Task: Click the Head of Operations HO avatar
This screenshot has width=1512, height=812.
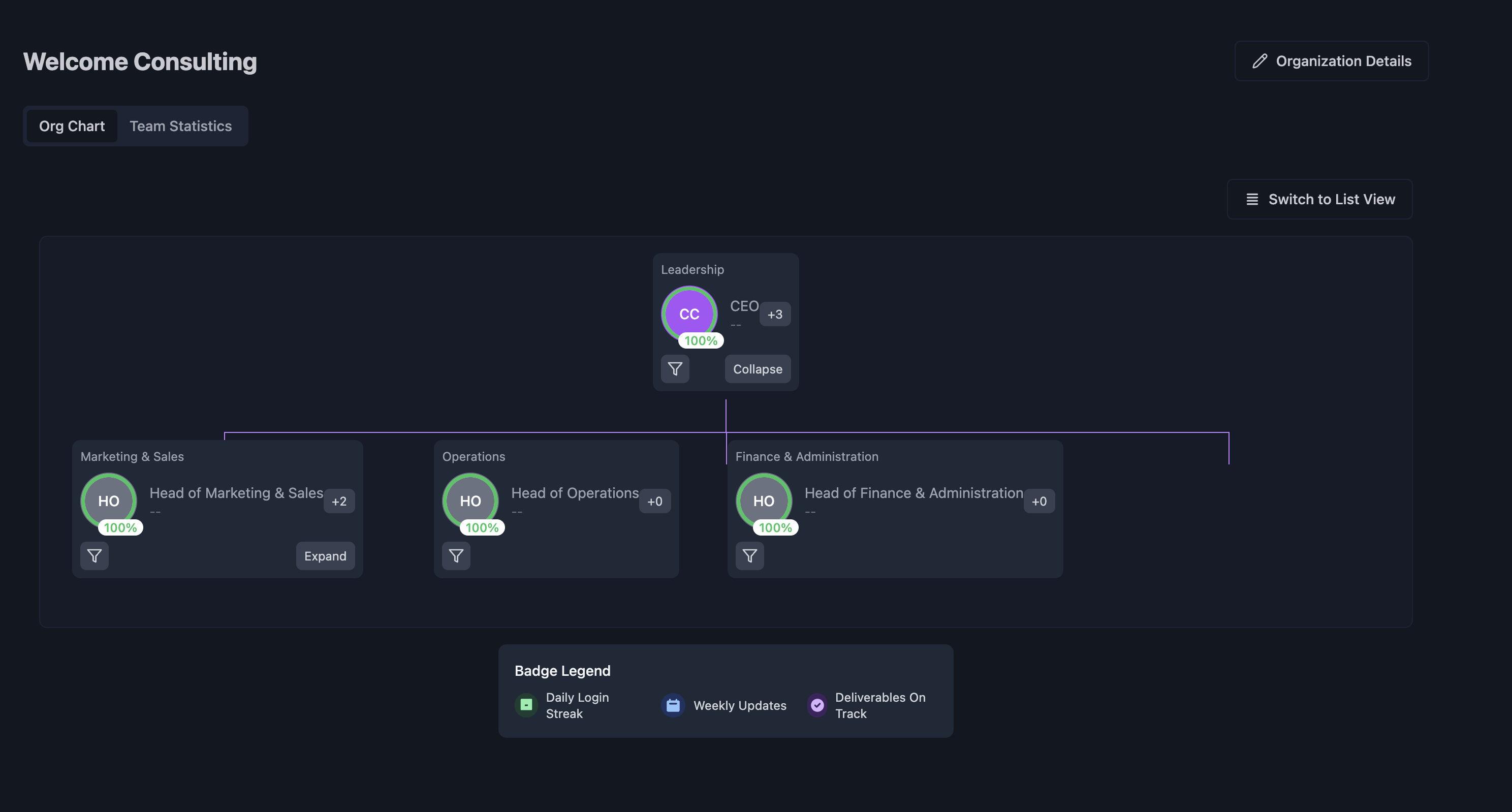Action: point(470,500)
